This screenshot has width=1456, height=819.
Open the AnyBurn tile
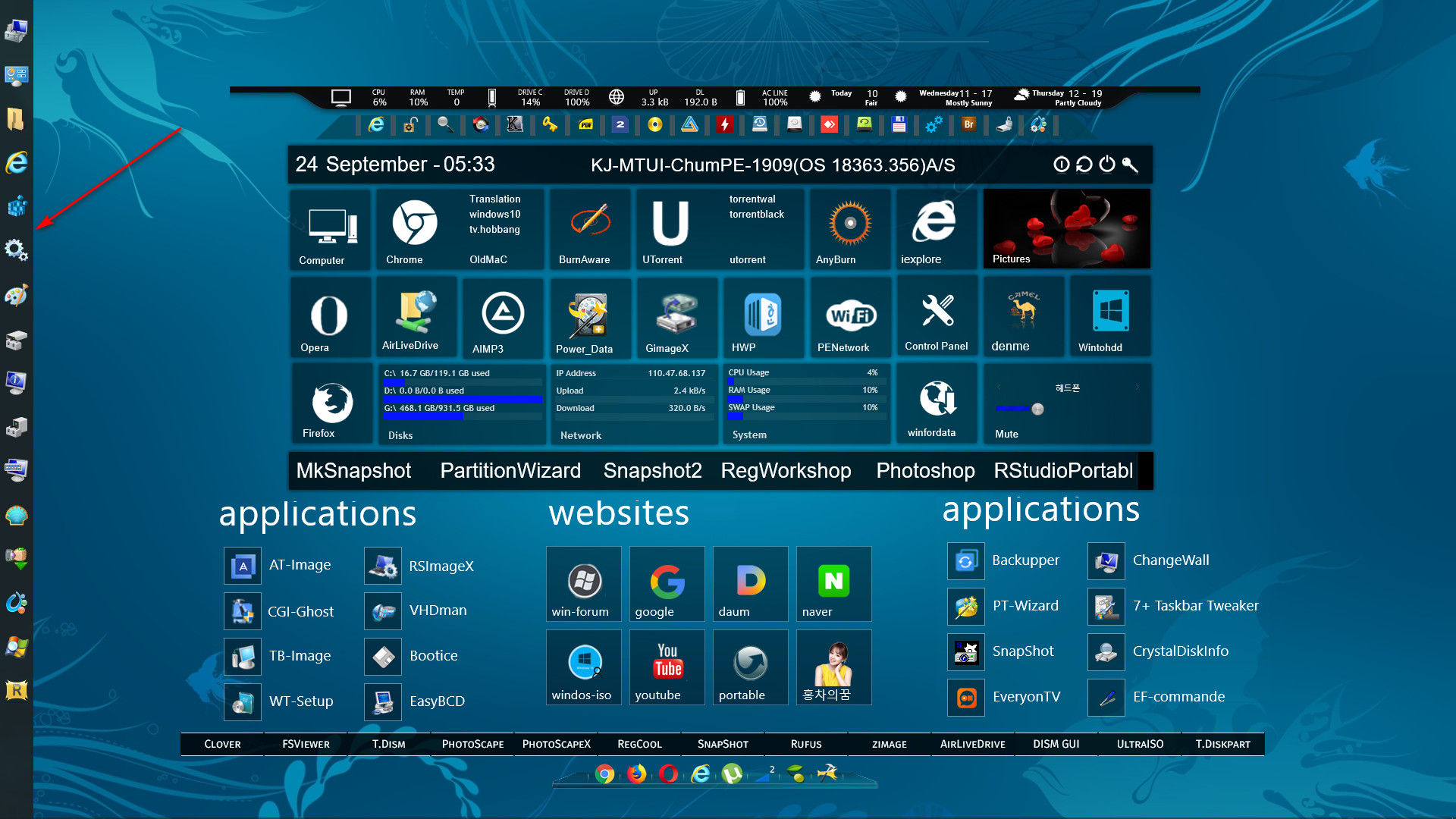(850, 229)
